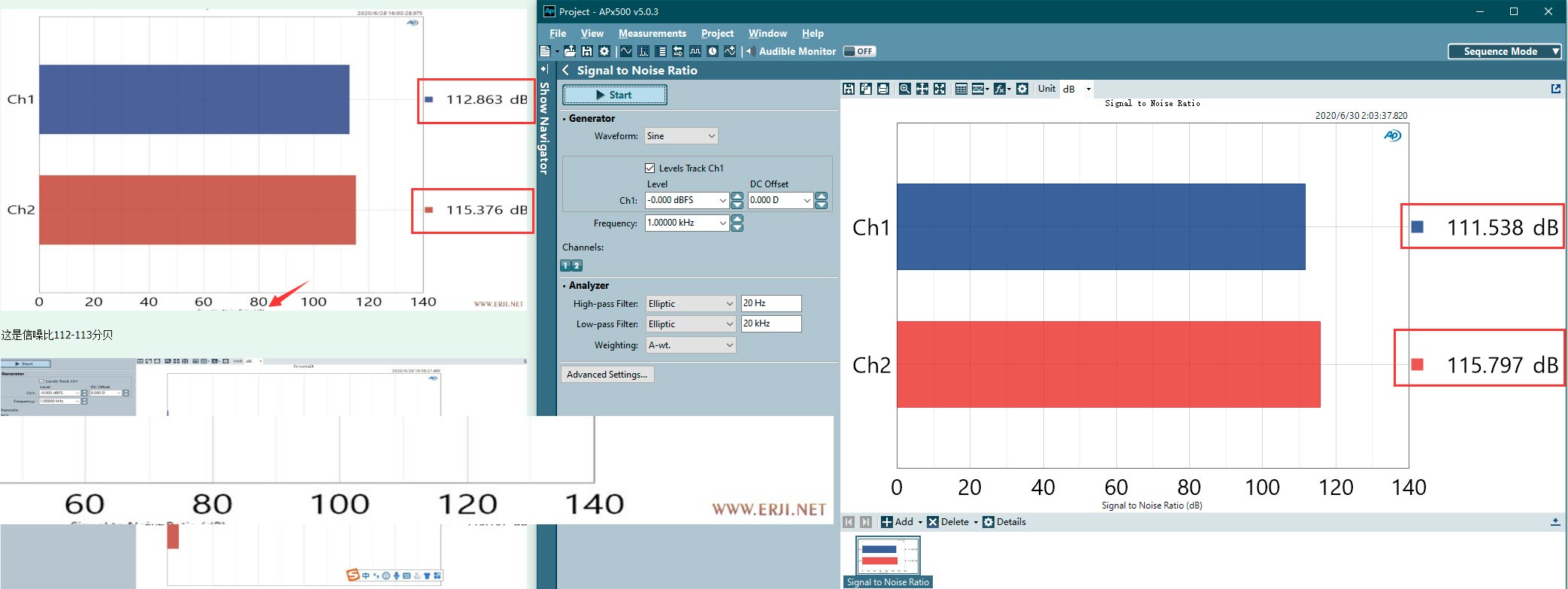Screen dimensions: 1568x589
Task: Open the Window menu
Action: pos(767,33)
